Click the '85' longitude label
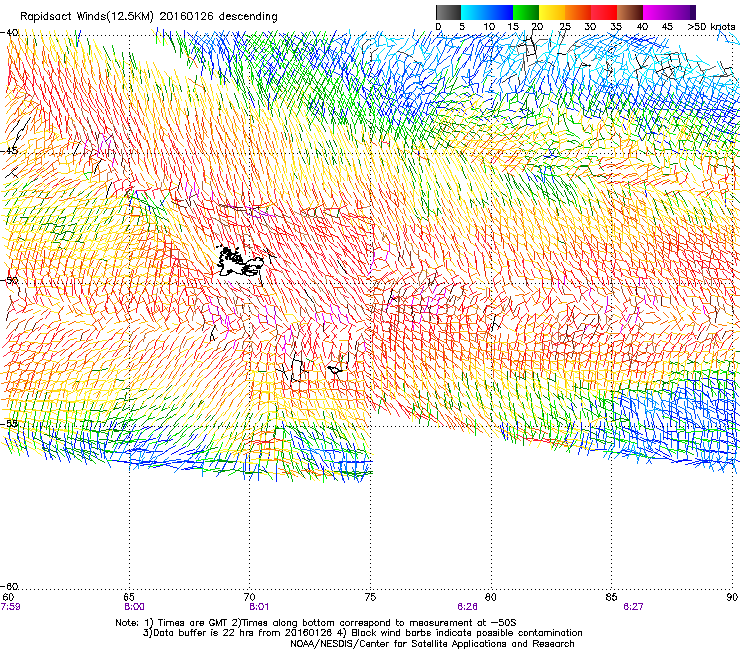Viewport: 740px width, 650px height. 611,597
